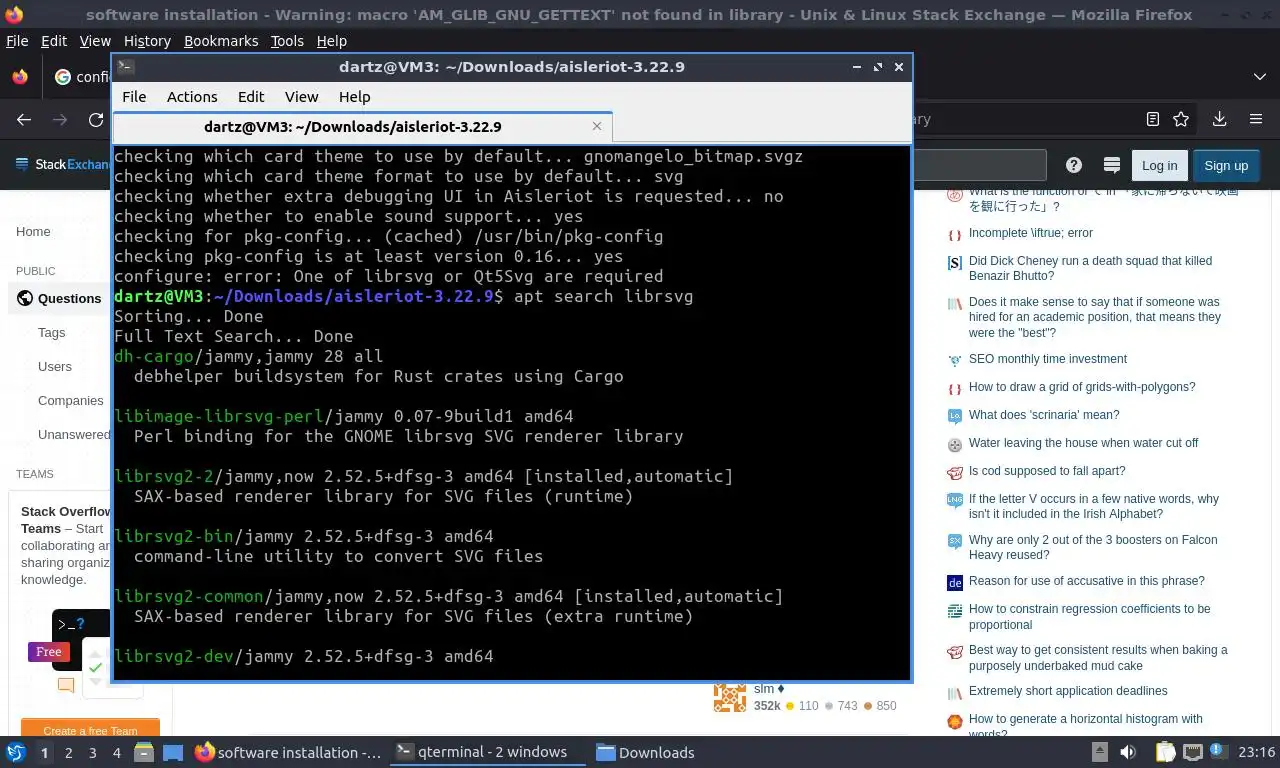Reload the Firefox page
This screenshot has height=768, width=1280.
click(96, 119)
